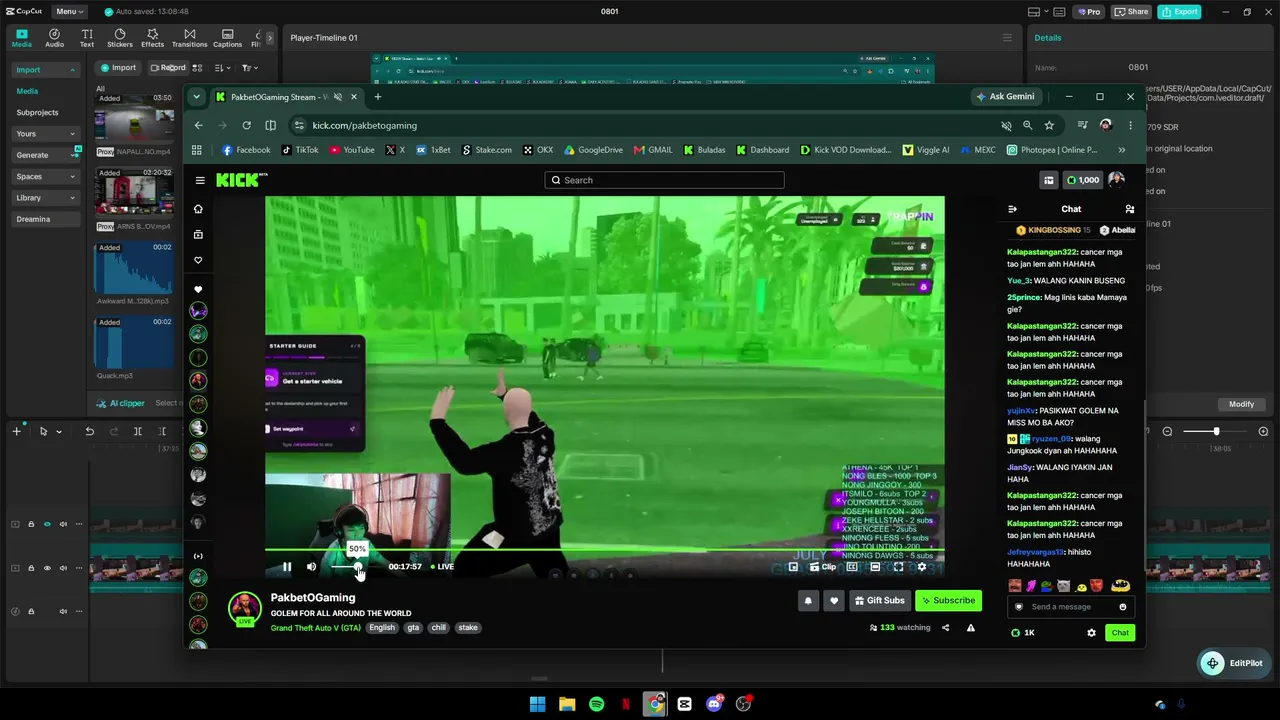Click the Kick search field
1280x720 pixels.
664,180
